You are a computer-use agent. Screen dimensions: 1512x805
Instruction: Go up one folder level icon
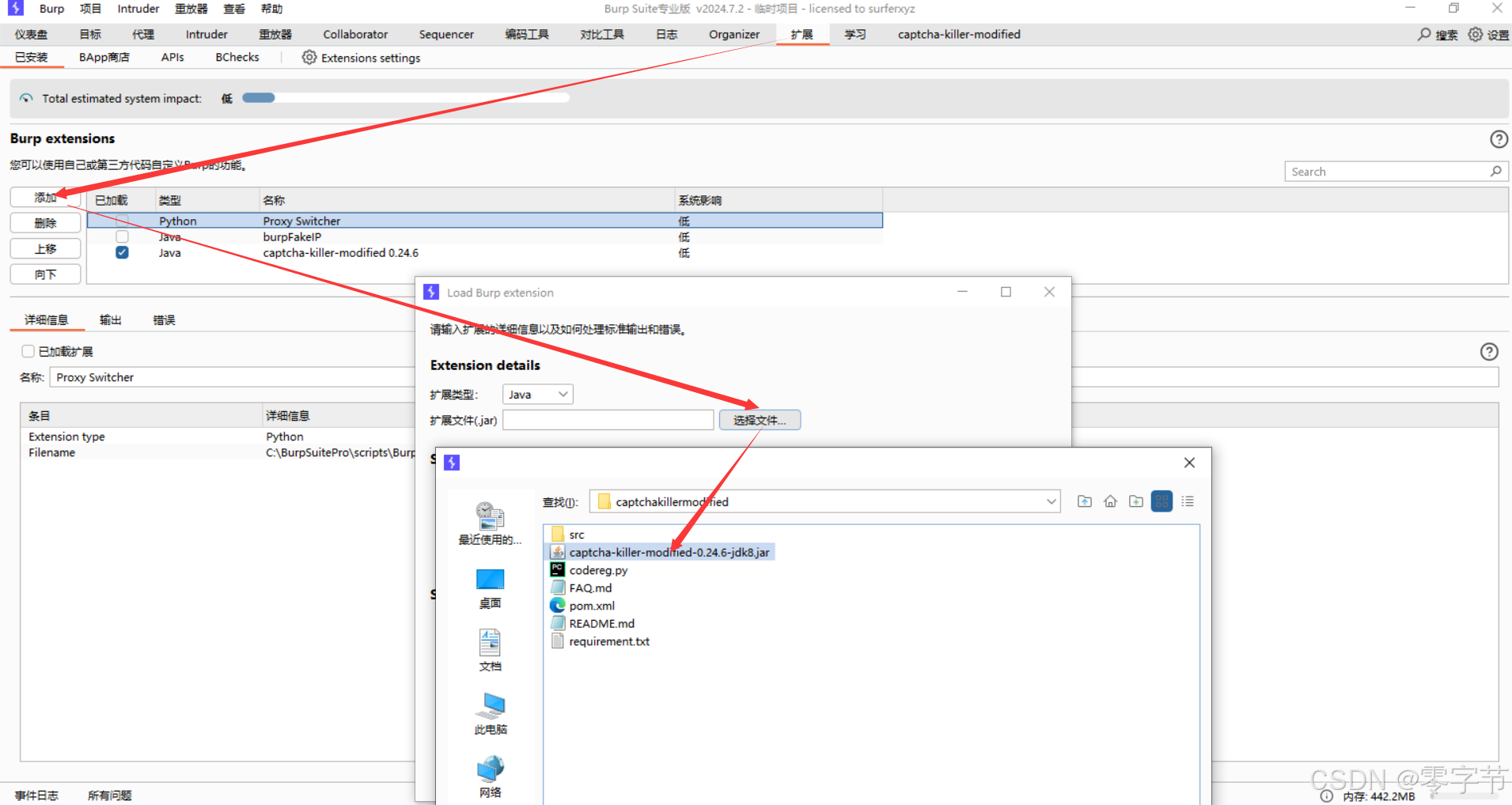pyautogui.click(x=1085, y=501)
